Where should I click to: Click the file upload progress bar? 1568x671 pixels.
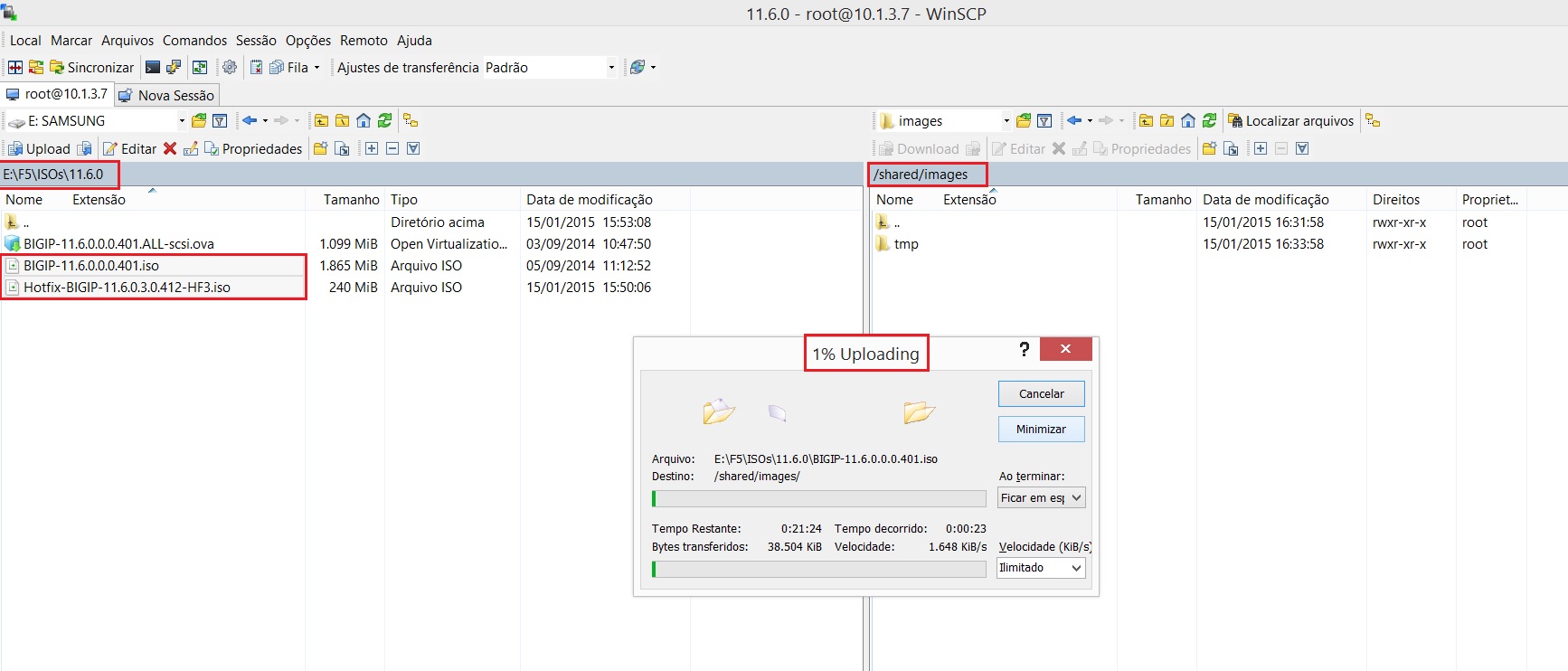(x=818, y=498)
